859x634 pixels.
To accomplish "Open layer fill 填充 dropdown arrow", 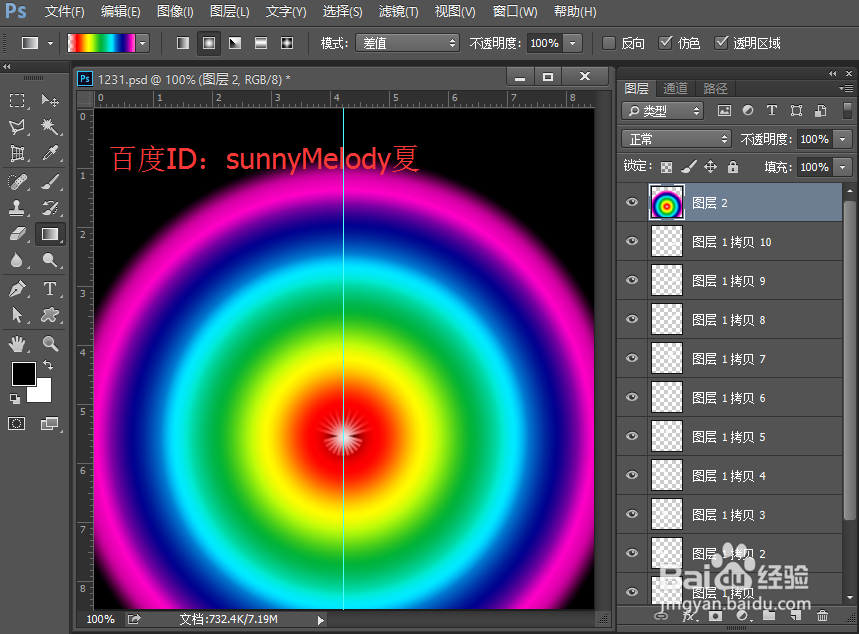I will pos(843,167).
